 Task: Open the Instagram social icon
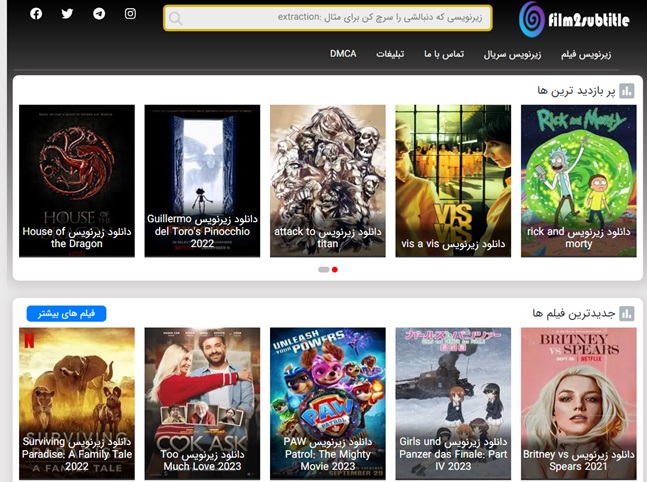pos(130,14)
